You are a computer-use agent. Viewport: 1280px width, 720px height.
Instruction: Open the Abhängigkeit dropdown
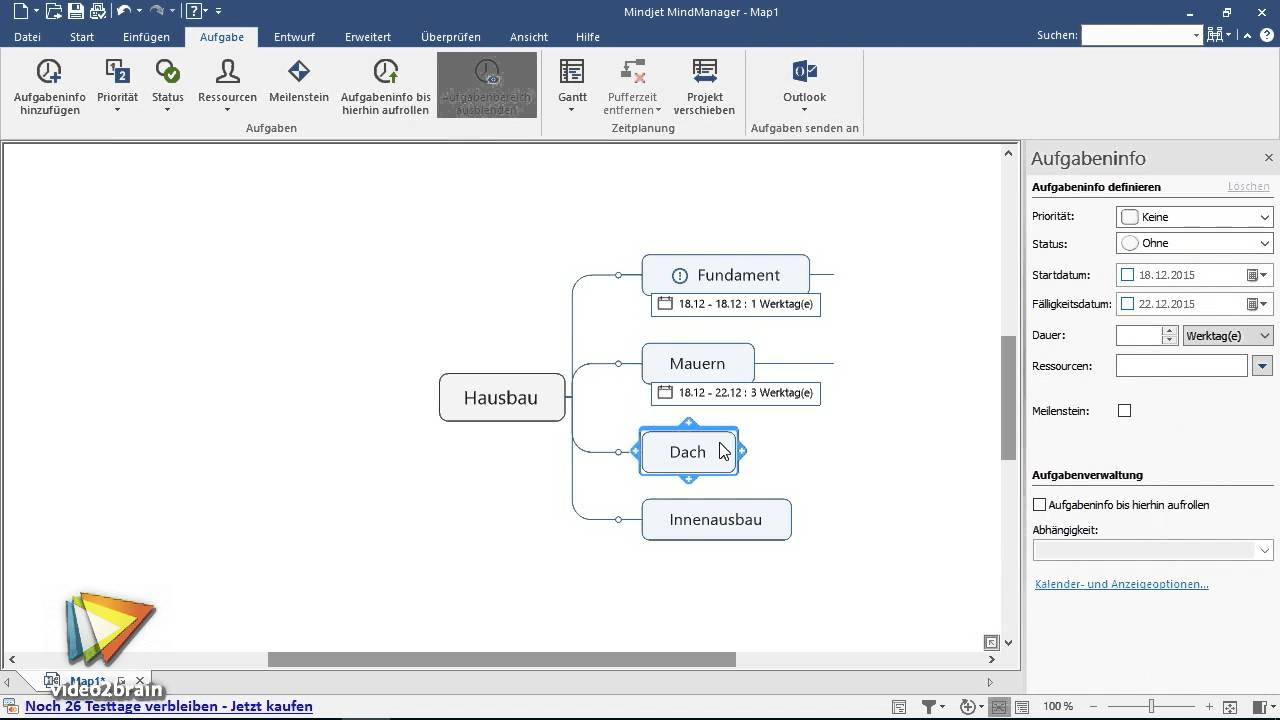click(x=1152, y=550)
